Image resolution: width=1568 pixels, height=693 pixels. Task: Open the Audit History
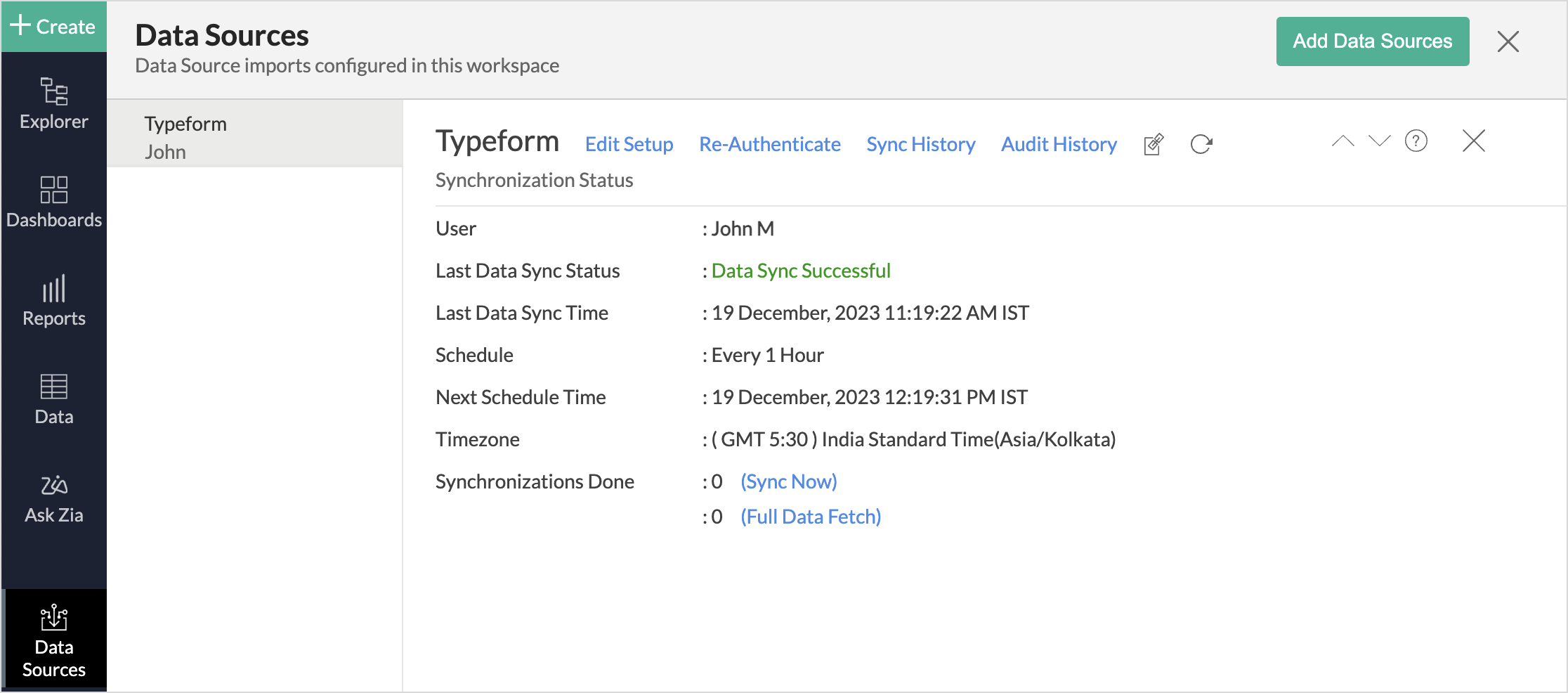(x=1059, y=144)
